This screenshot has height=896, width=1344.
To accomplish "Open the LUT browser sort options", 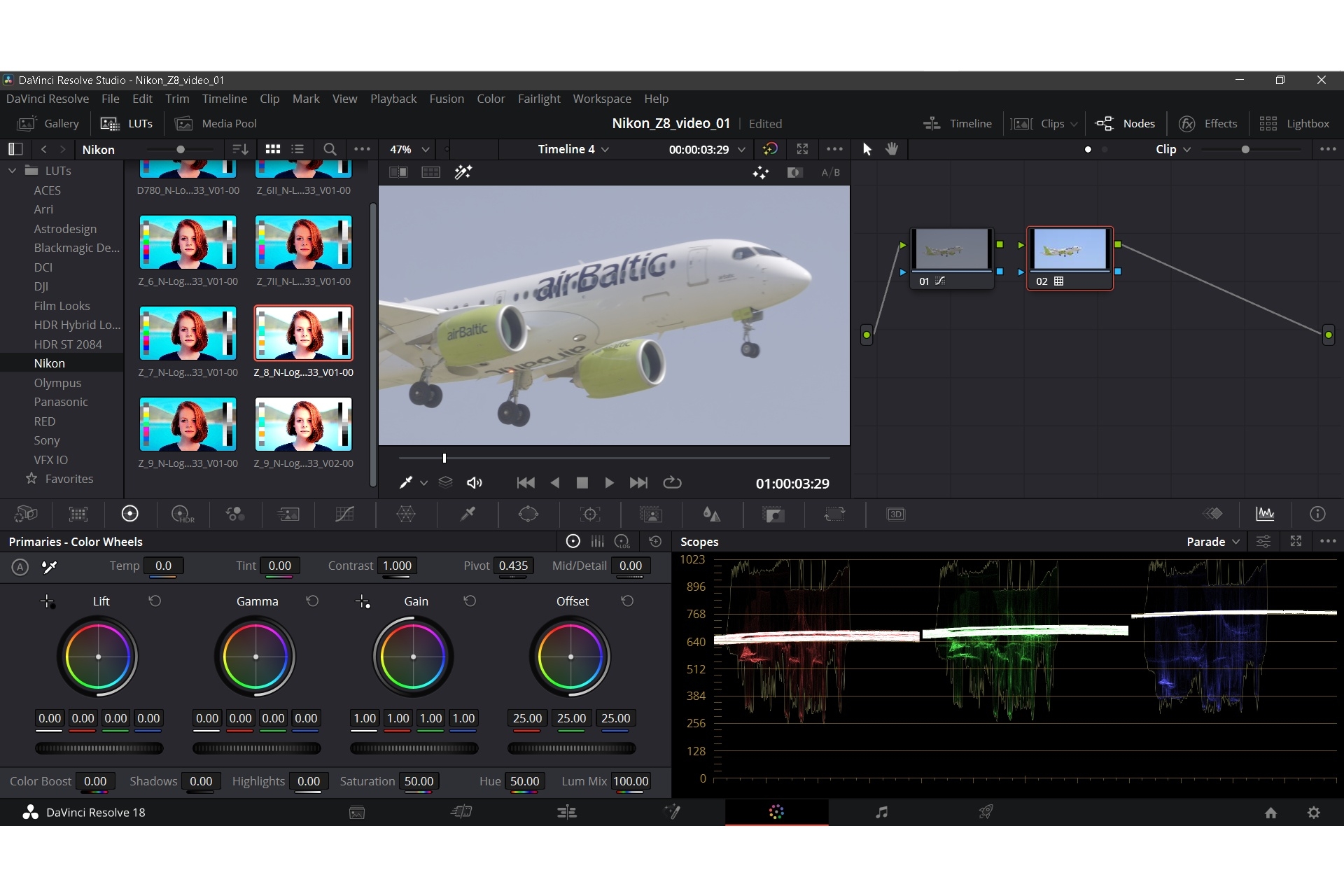I will click(240, 149).
